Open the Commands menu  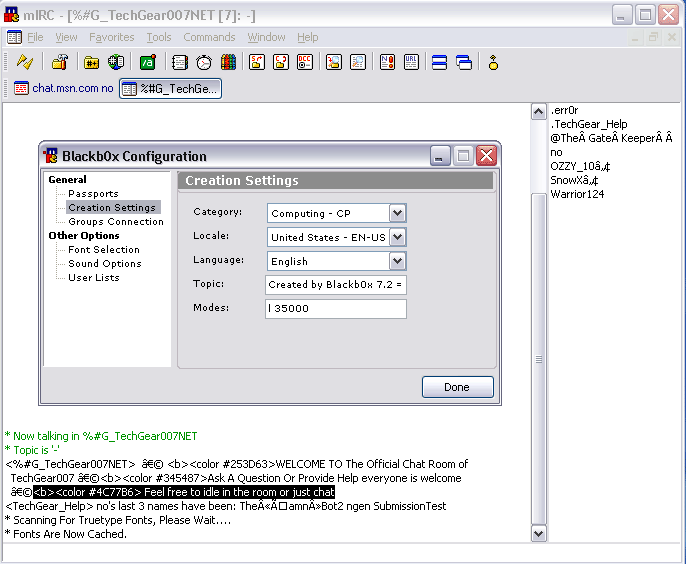(x=209, y=37)
